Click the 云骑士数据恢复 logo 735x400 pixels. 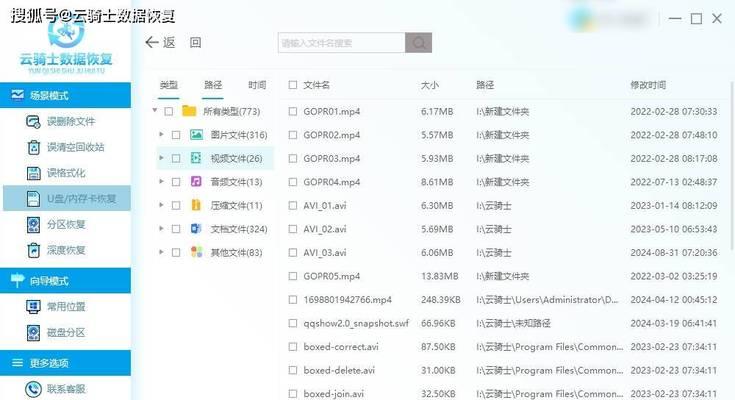pyautogui.click(x=66, y=47)
